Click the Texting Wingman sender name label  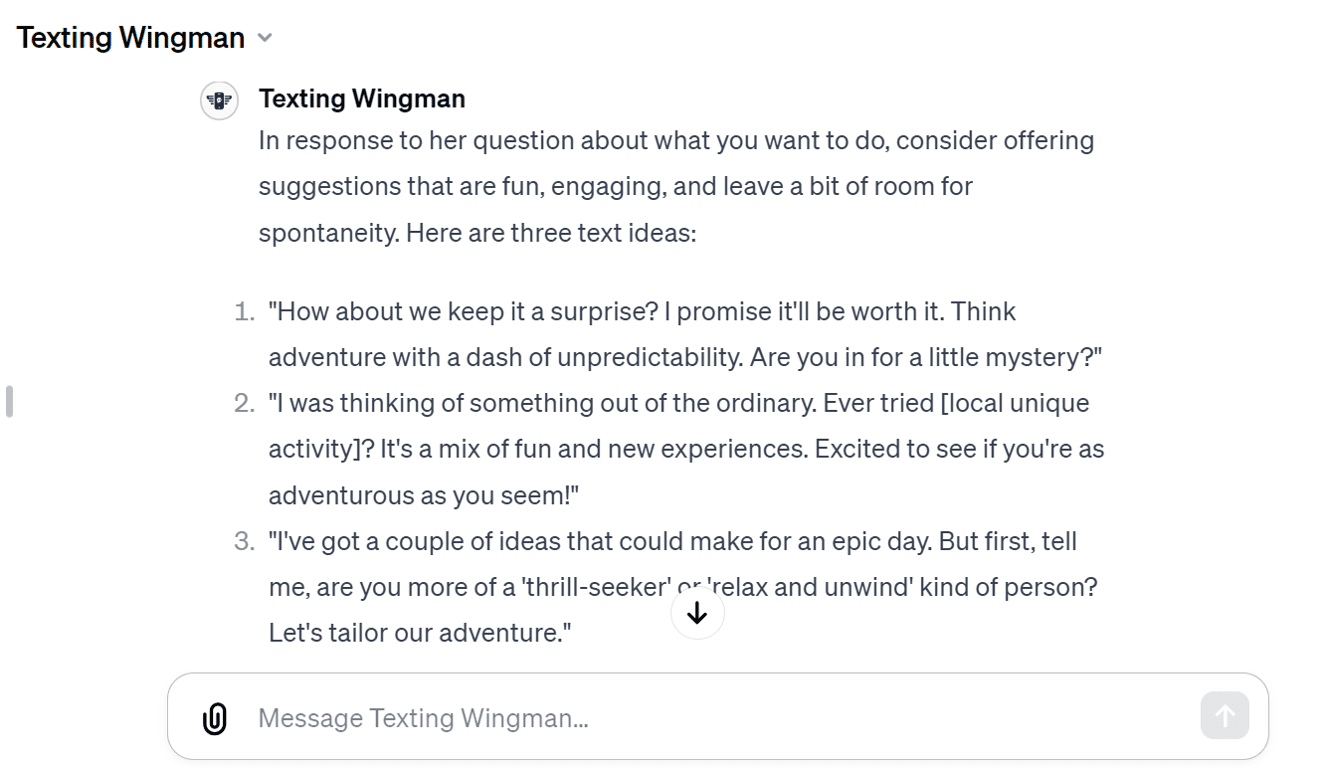[362, 98]
